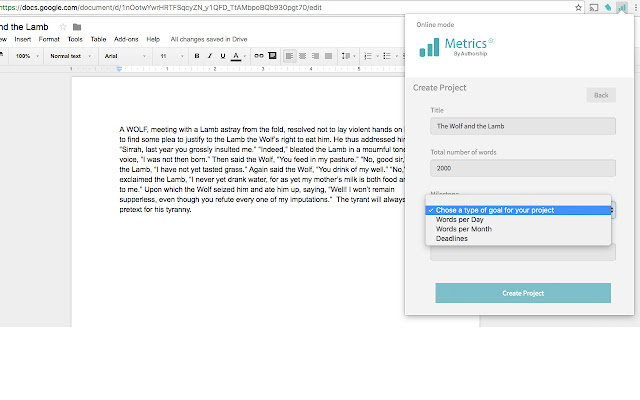Apply a bulleted list
The image size is (640, 400).
click(x=389, y=56)
